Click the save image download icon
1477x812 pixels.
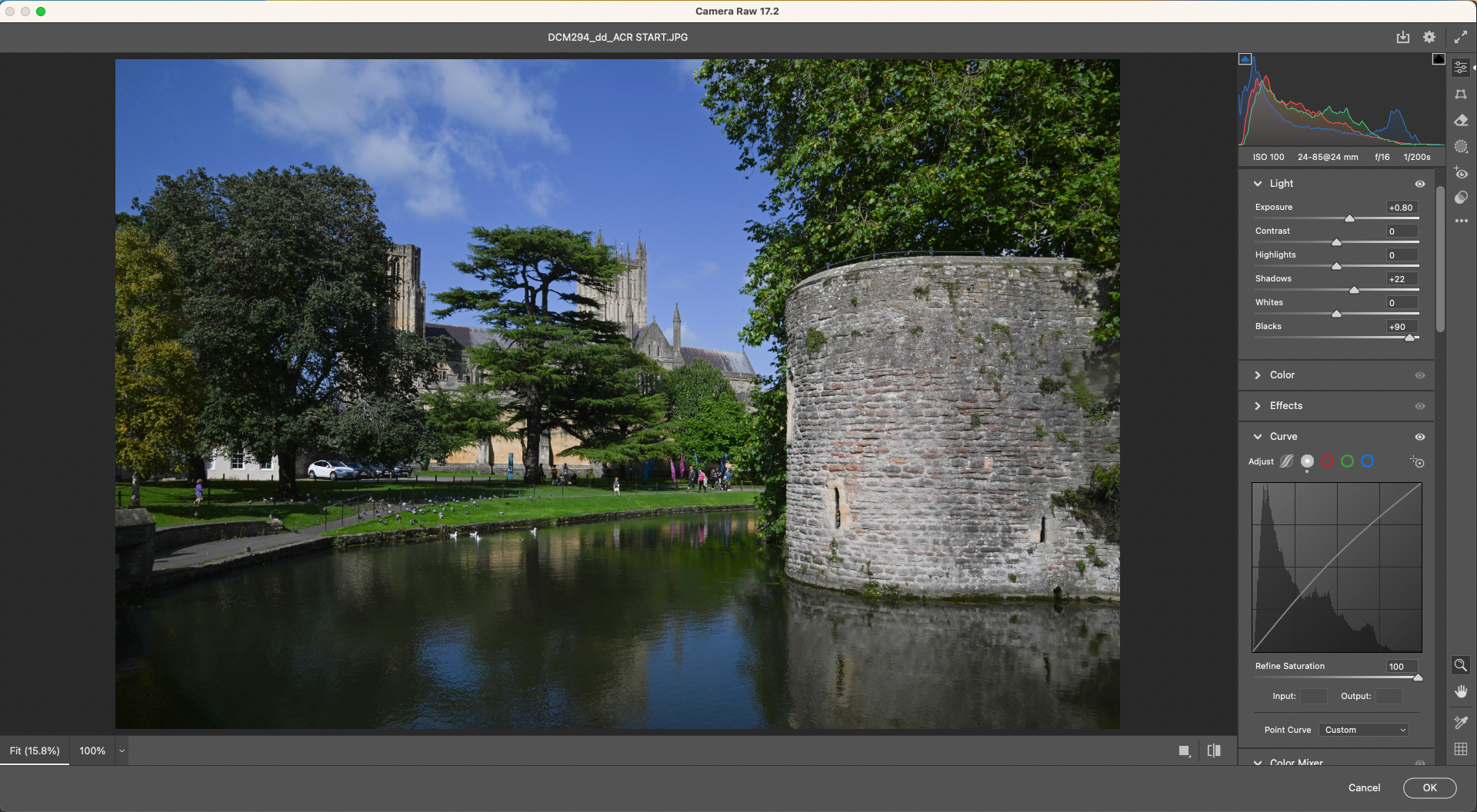click(1403, 37)
